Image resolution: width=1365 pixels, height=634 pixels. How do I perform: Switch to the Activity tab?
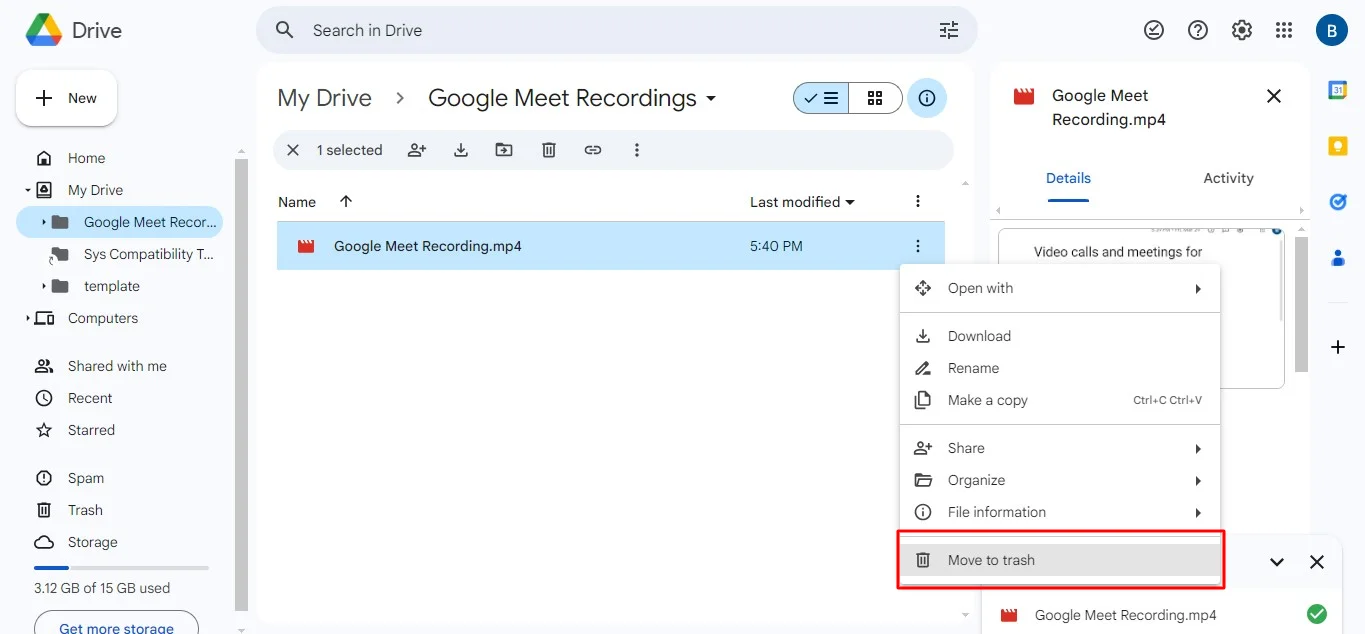tap(1228, 178)
